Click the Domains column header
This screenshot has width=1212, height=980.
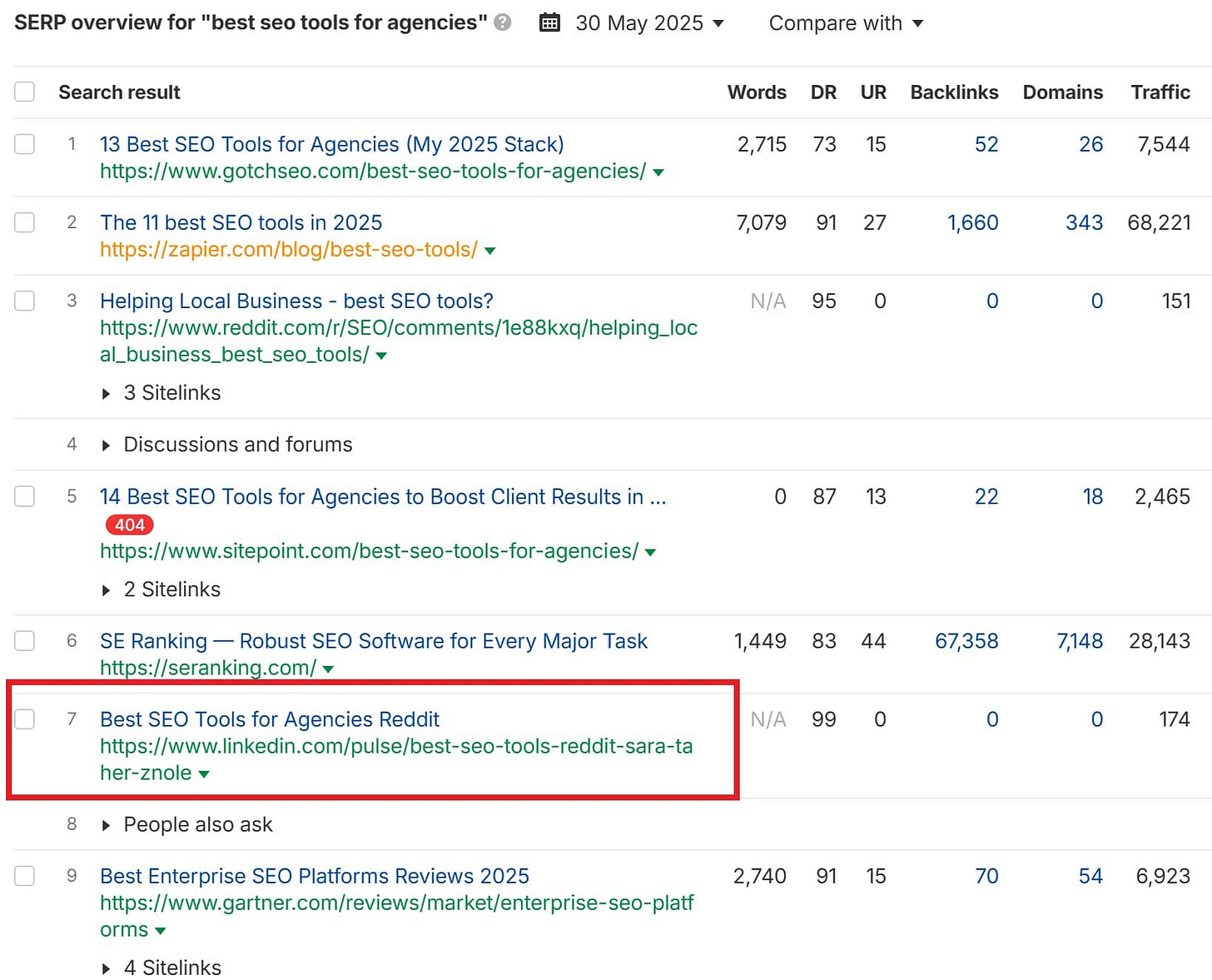[1063, 92]
